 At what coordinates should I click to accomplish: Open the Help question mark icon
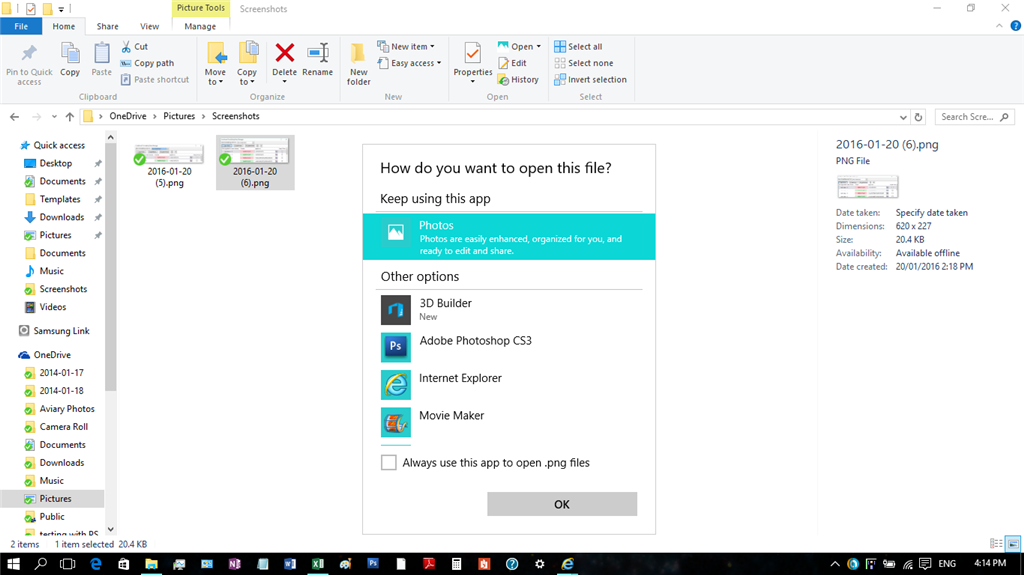point(1016,26)
